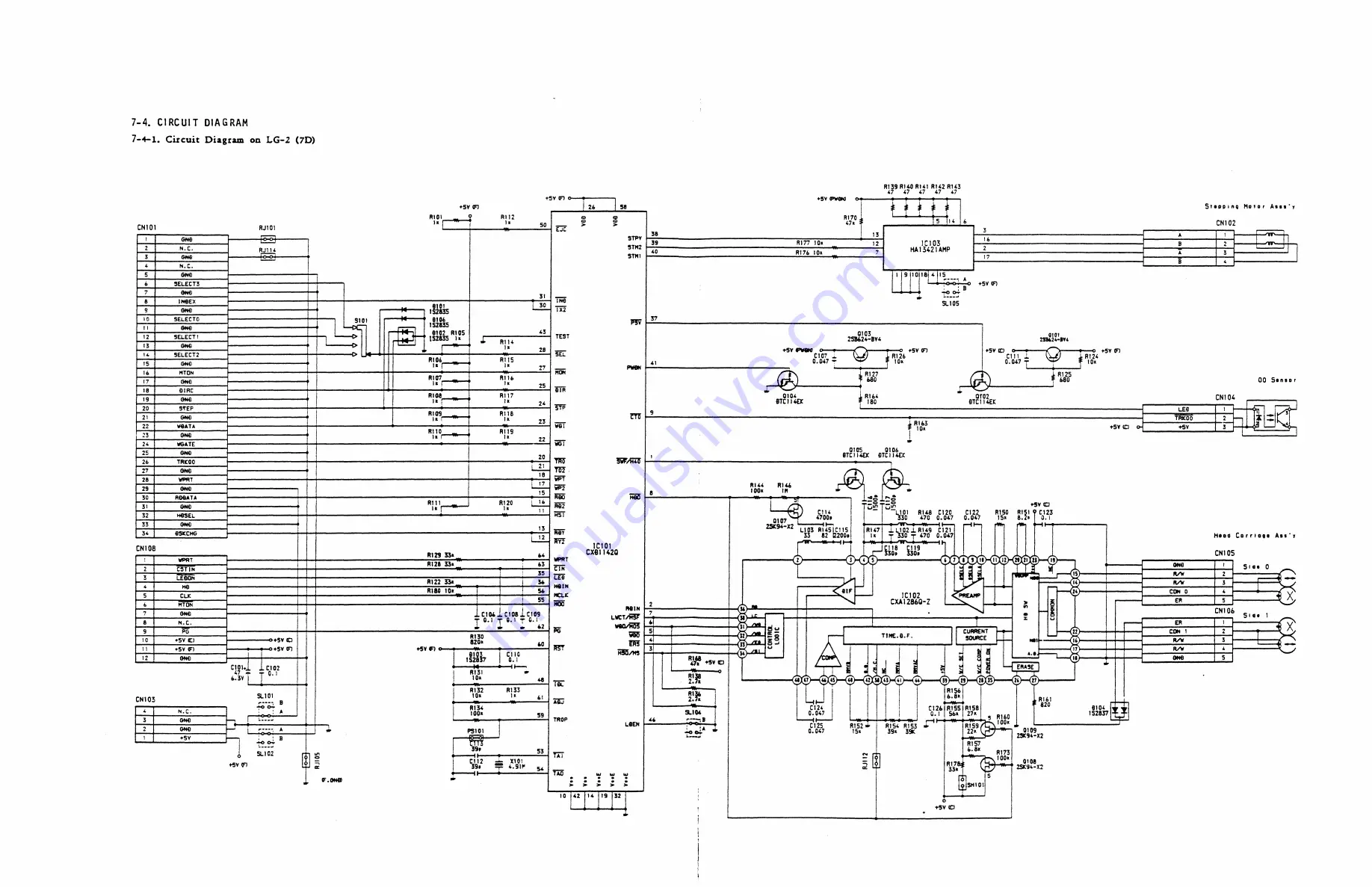Click the heading '7-4. CIRCUIT DIAGRAM'
The height and width of the screenshot is (887, 1372).
click(x=190, y=123)
